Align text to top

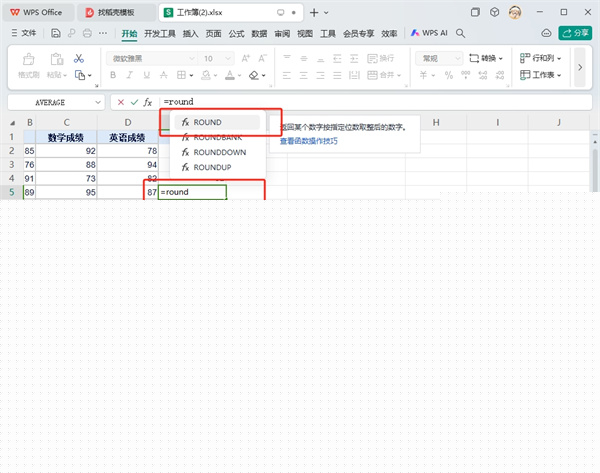pyautogui.click(x=287, y=58)
